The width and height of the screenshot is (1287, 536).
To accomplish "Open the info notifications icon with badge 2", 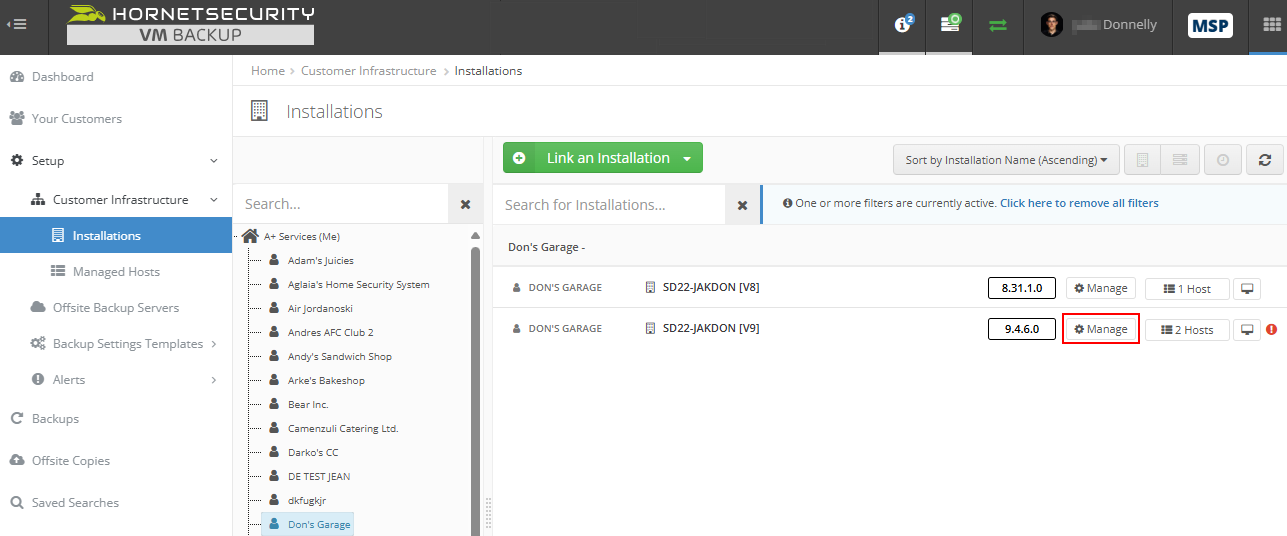I will coord(903,25).
